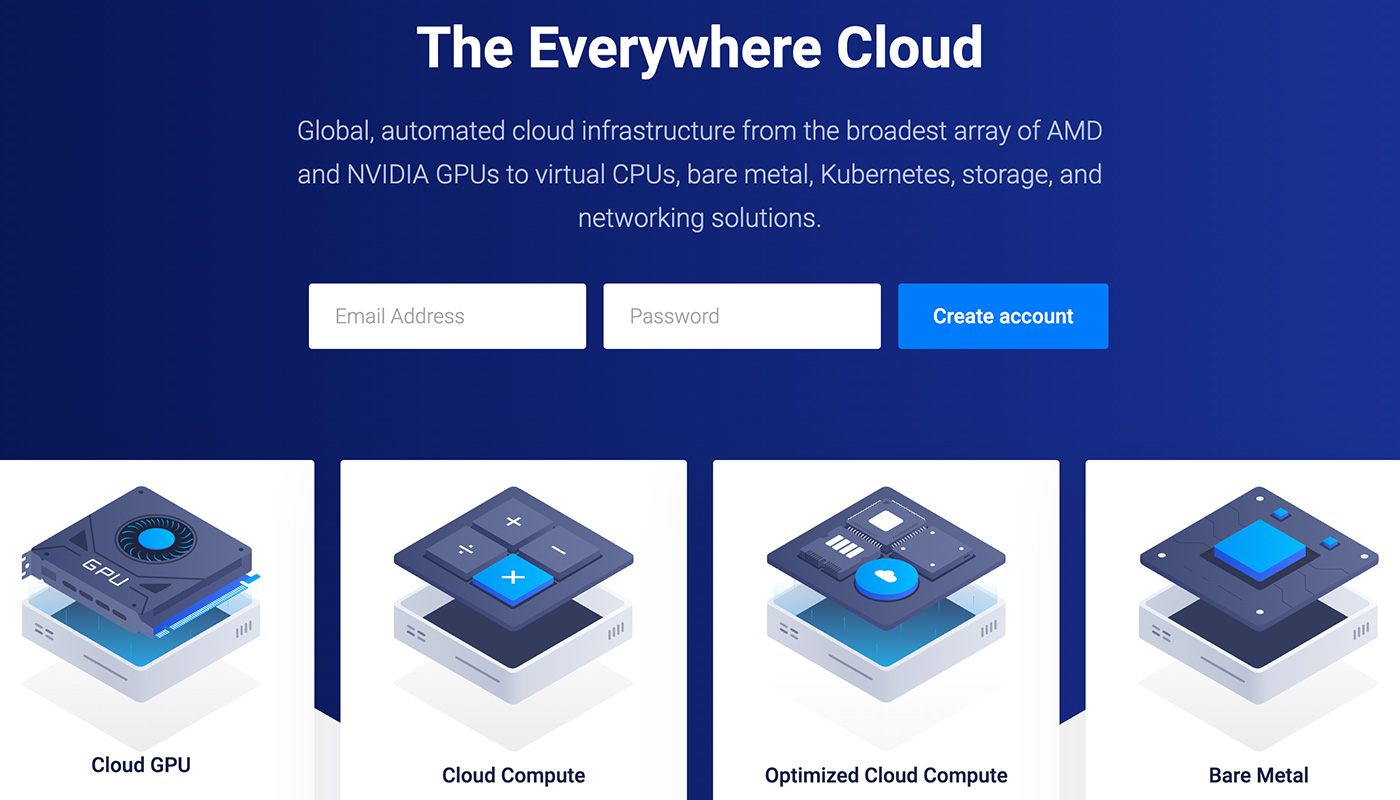Click the Email Address input field

pos(447,316)
